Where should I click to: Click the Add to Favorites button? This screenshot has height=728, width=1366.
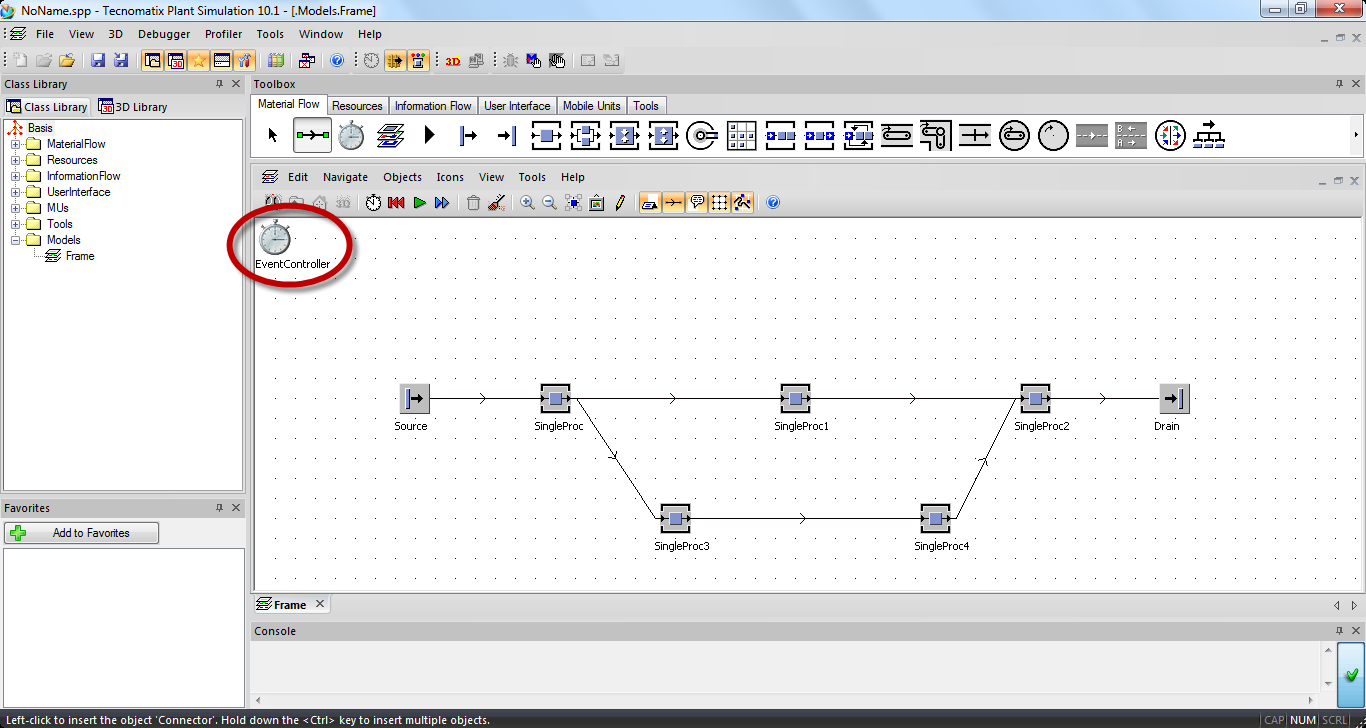[x=81, y=533]
